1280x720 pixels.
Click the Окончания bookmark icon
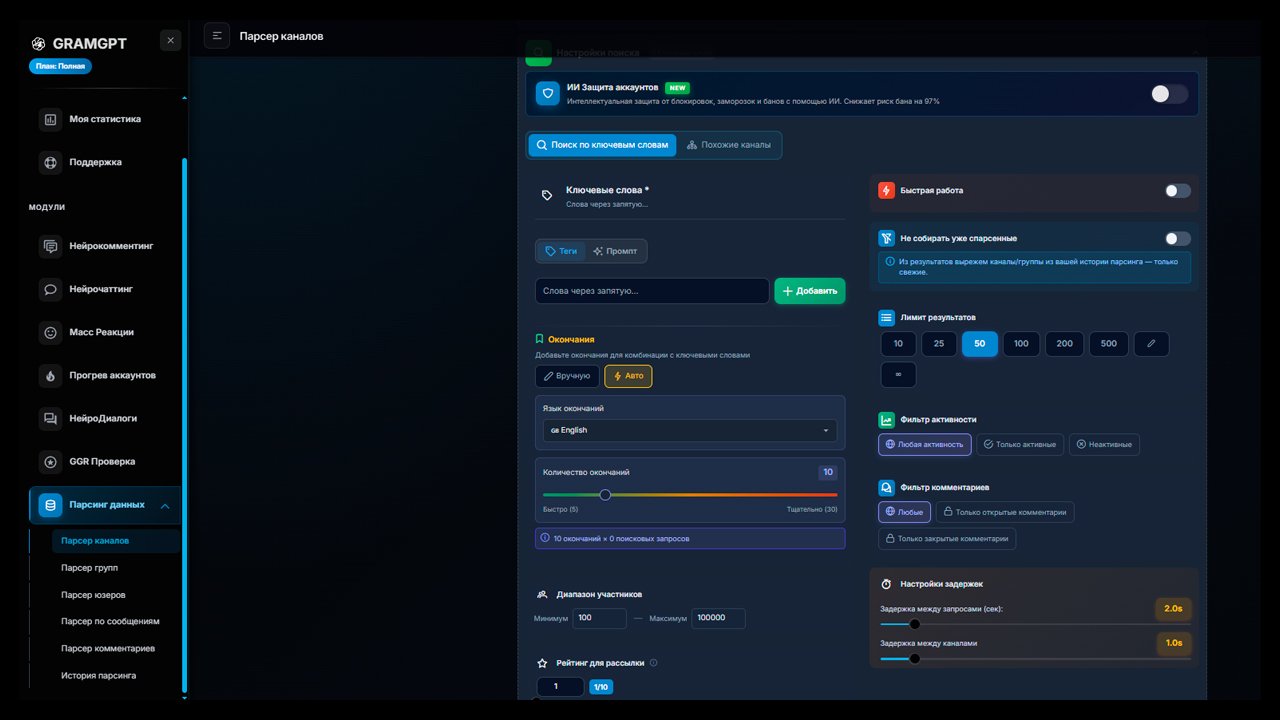(540, 339)
